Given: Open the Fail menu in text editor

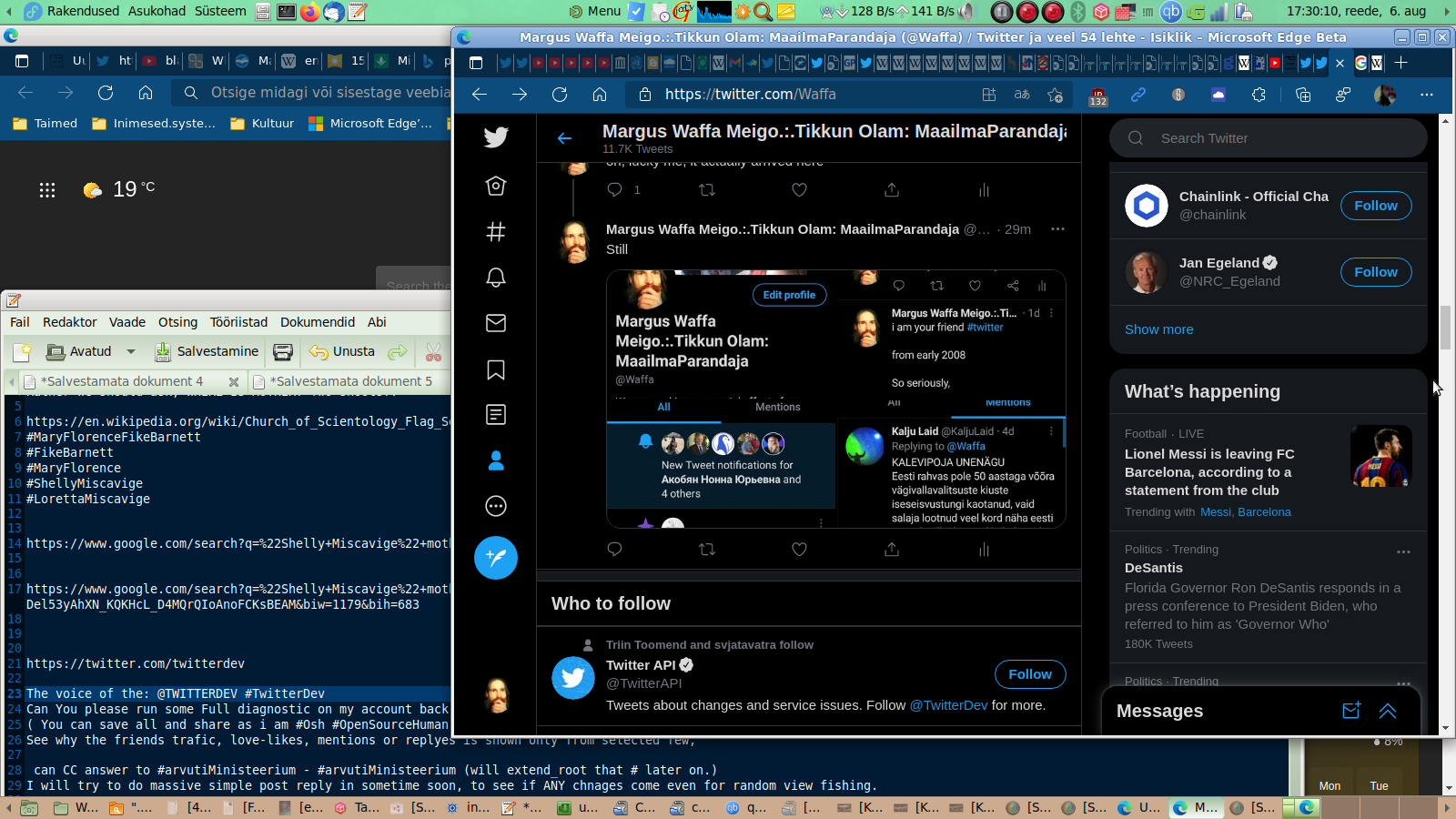Looking at the screenshot, I should coord(20,322).
